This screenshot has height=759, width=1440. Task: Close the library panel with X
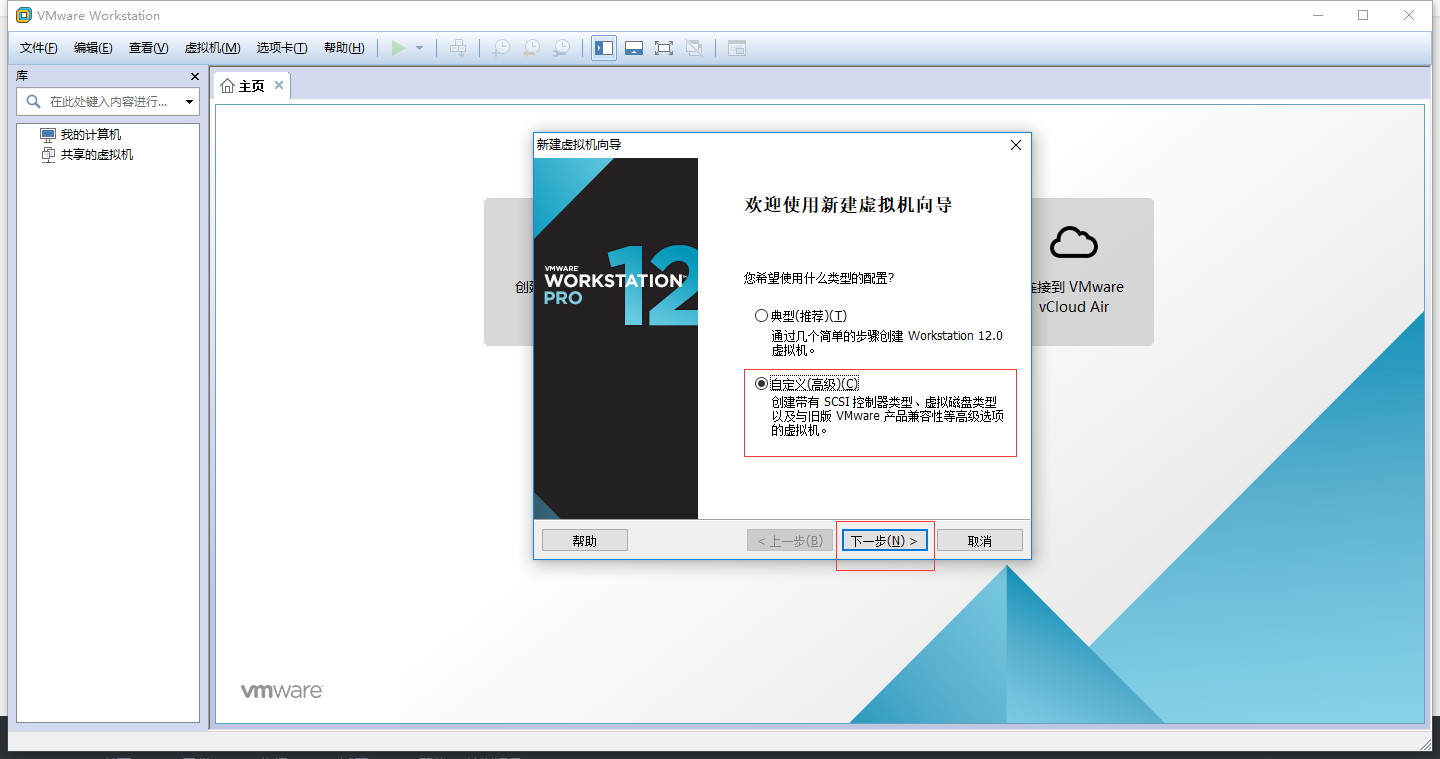click(195, 76)
